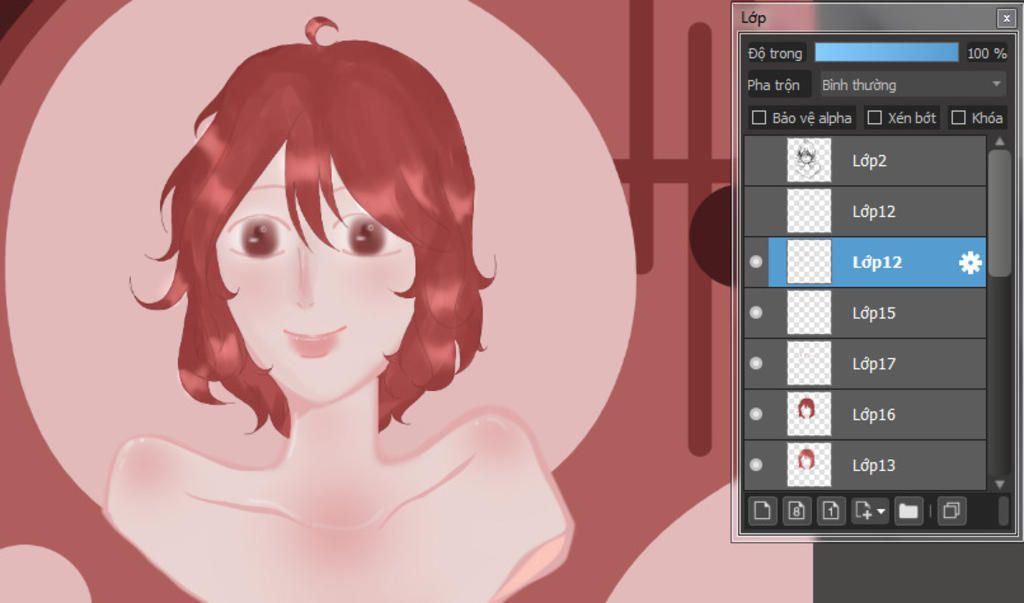The height and width of the screenshot is (603, 1024).
Task: Turn off visibility for Lớp16
Action: point(756,414)
